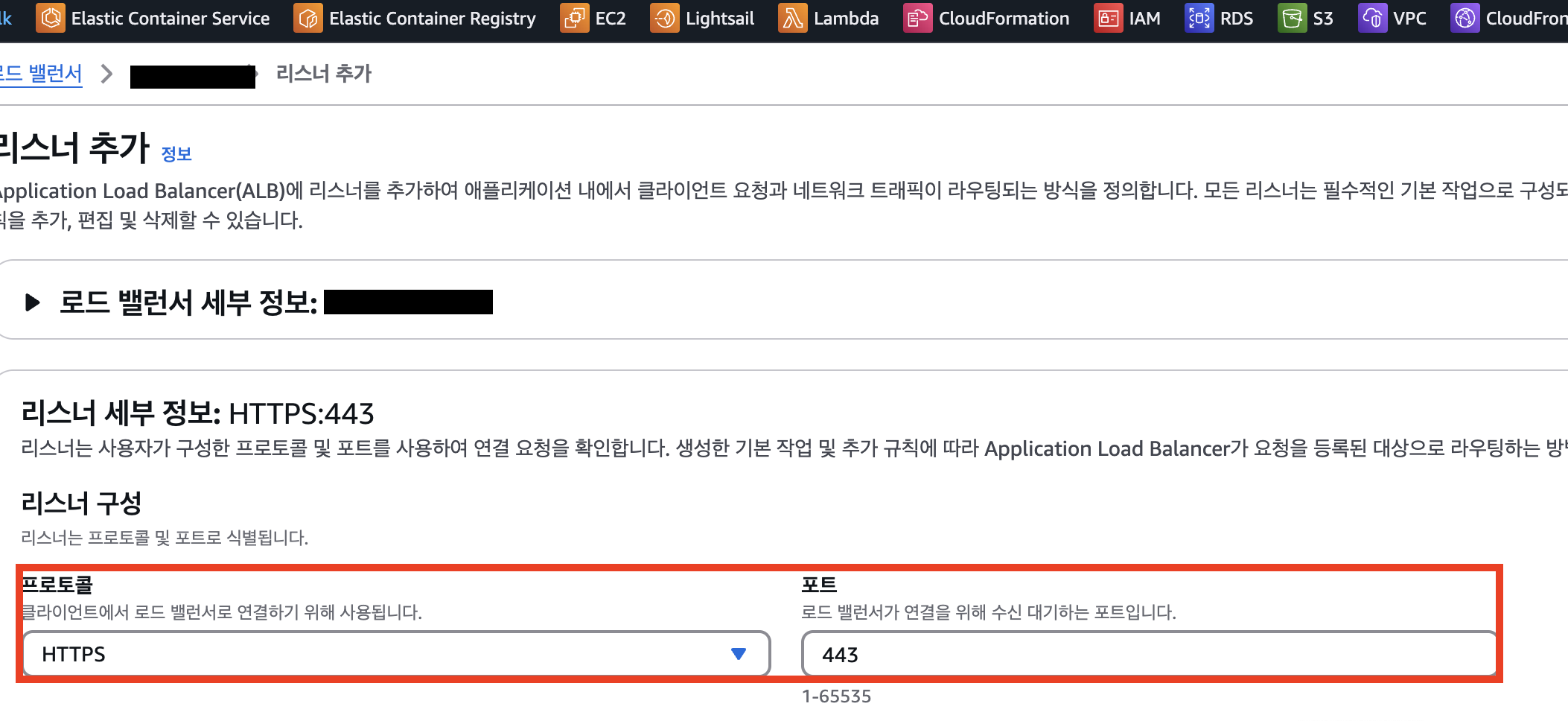
Task: Click the 1-65535 port range hint
Action: pyautogui.click(x=836, y=696)
